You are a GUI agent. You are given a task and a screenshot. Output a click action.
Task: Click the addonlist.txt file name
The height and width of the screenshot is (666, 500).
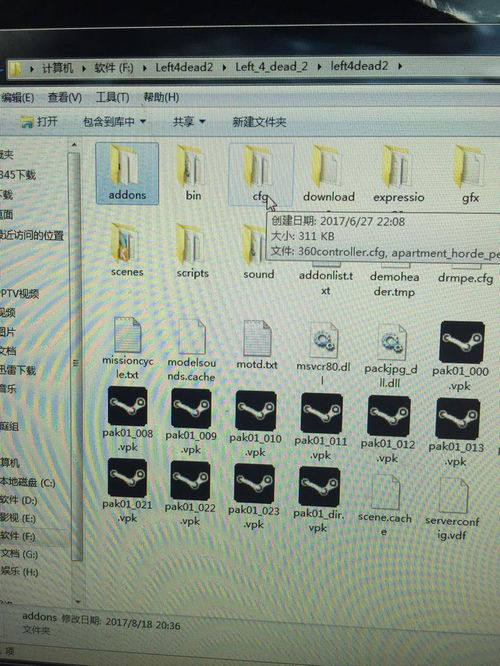tap(326, 283)
